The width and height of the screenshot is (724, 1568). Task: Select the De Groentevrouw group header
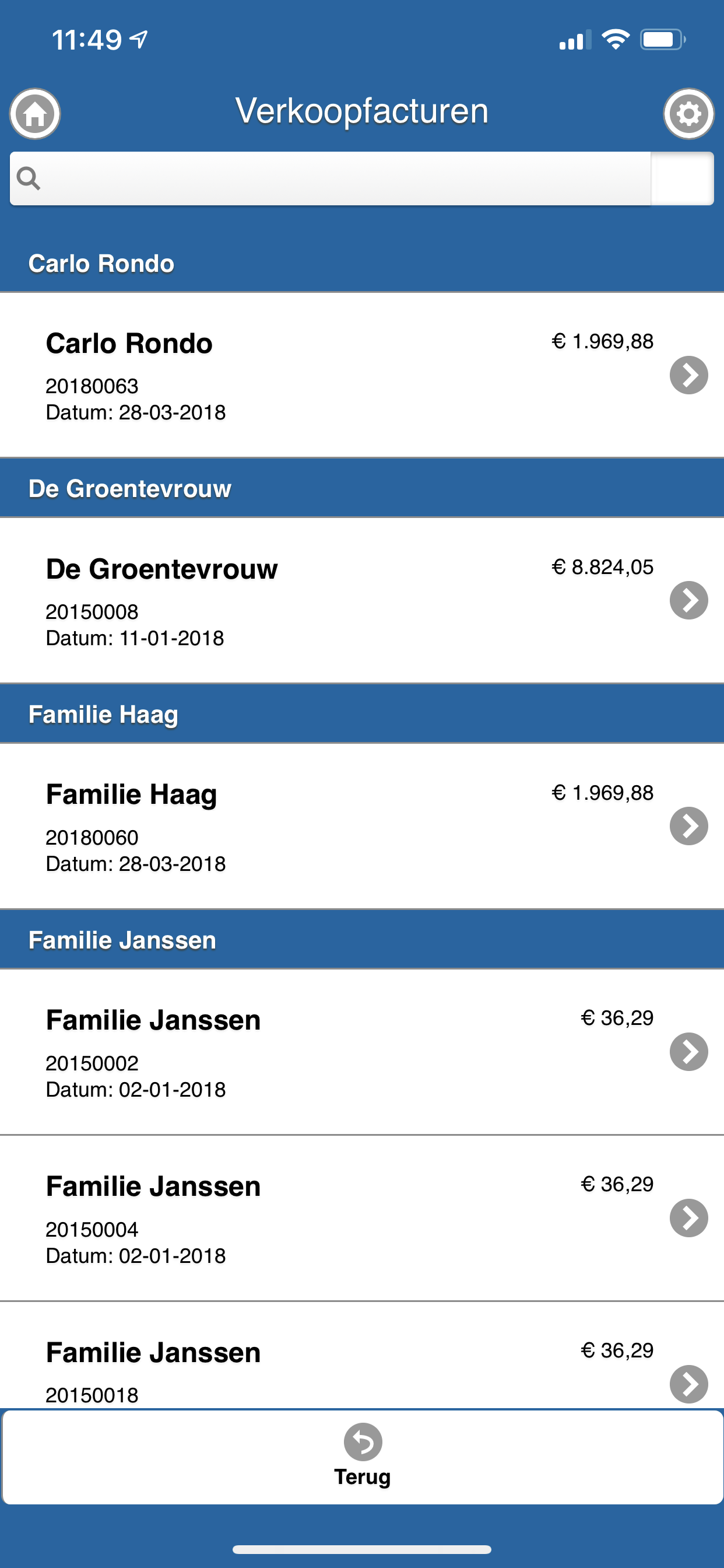coord(361,489)
